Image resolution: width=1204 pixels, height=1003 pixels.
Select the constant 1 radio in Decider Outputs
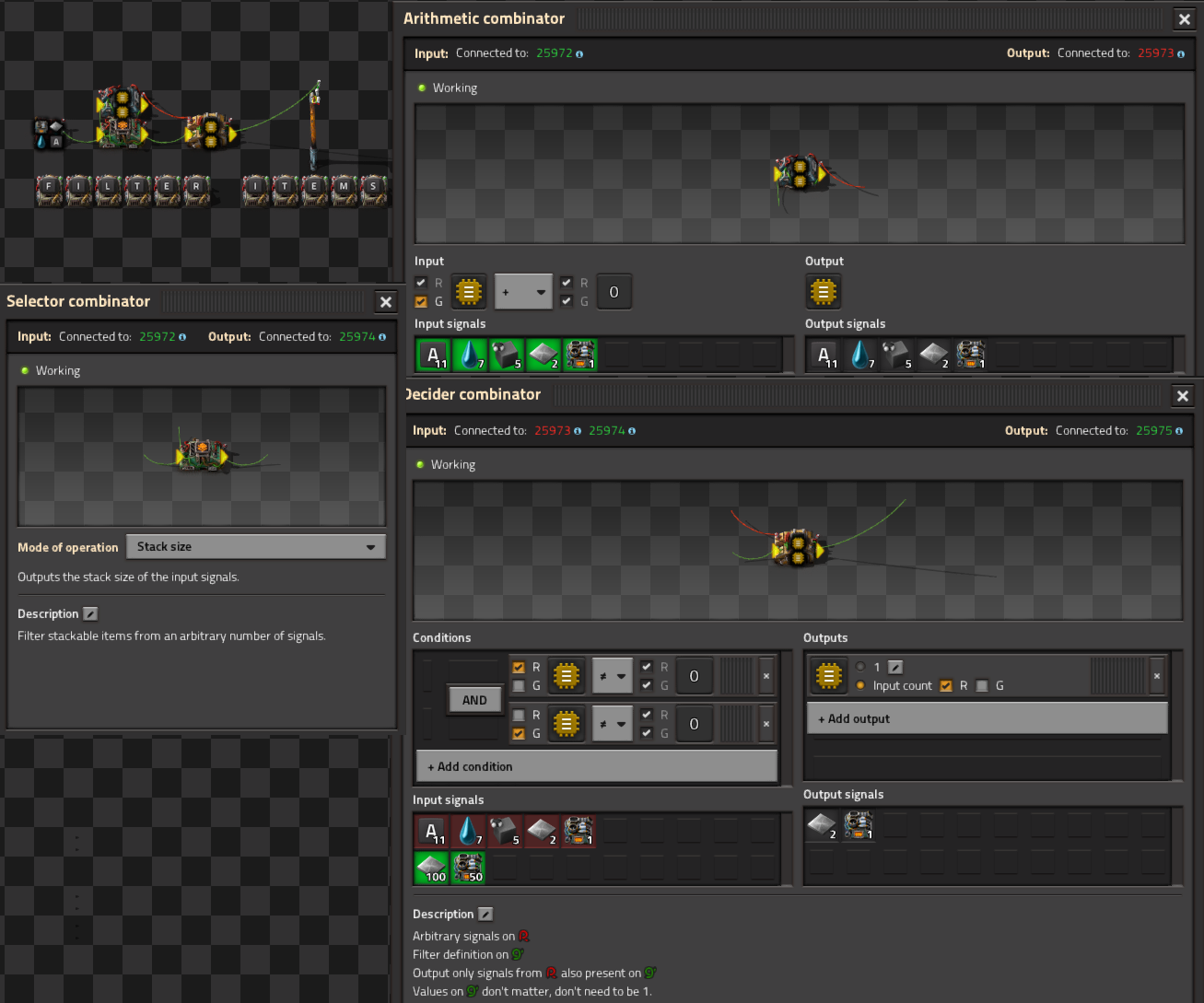point(860,667)
